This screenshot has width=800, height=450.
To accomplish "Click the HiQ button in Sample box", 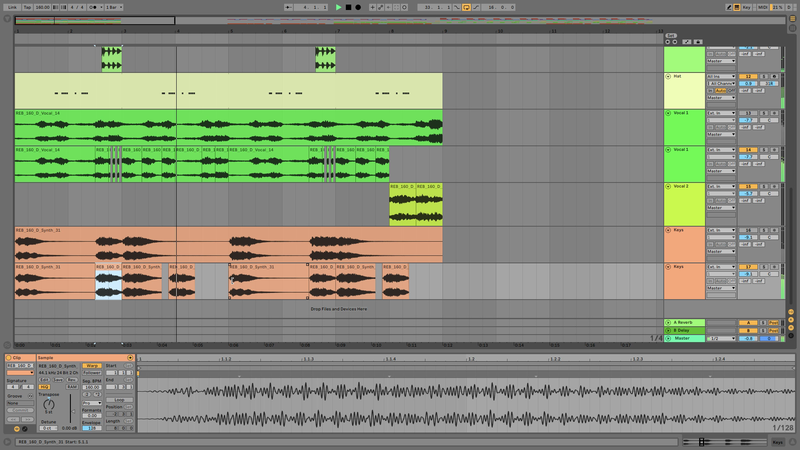I will point(44,387).
